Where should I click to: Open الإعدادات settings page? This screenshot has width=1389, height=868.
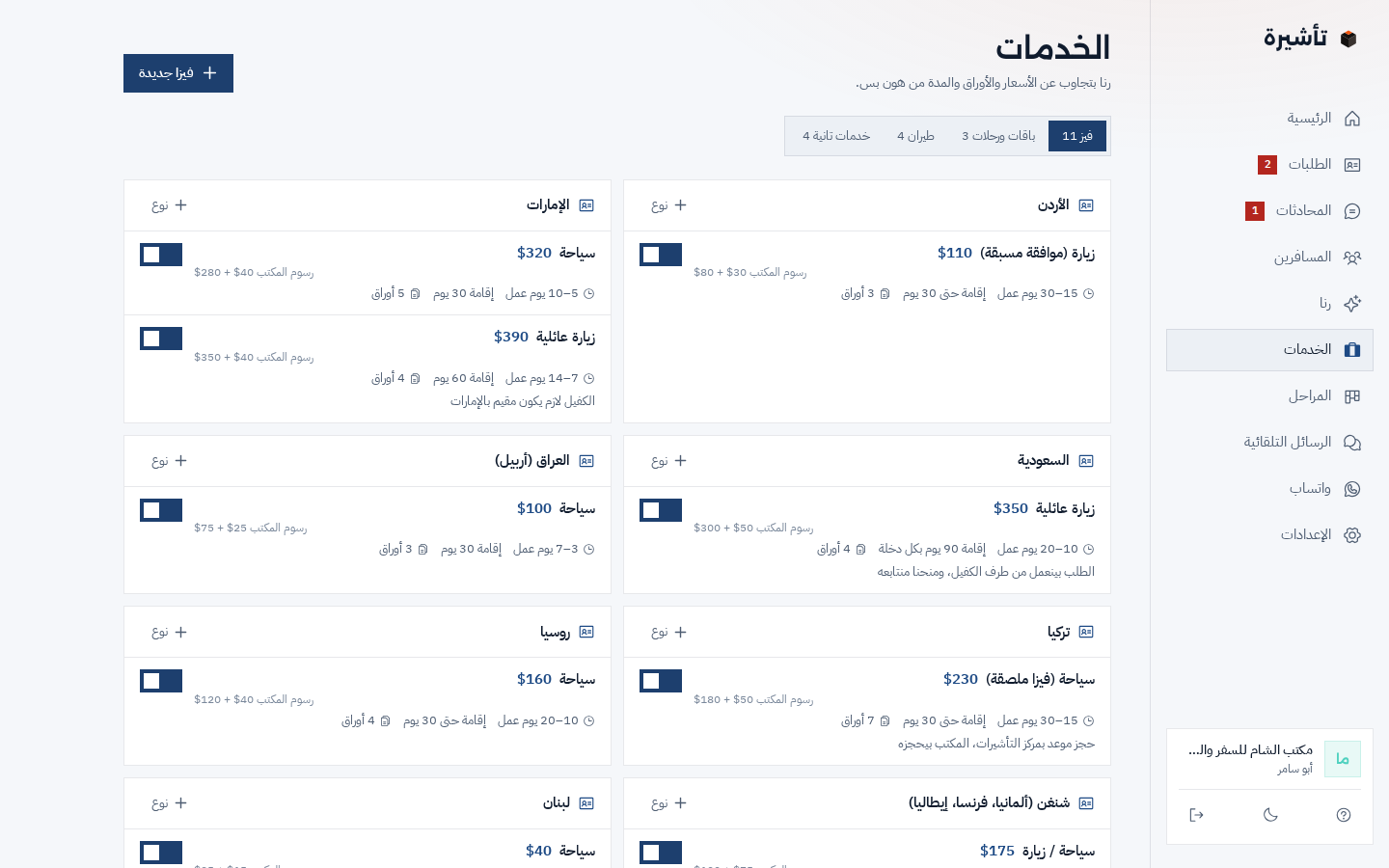(x=1269, y=535)
